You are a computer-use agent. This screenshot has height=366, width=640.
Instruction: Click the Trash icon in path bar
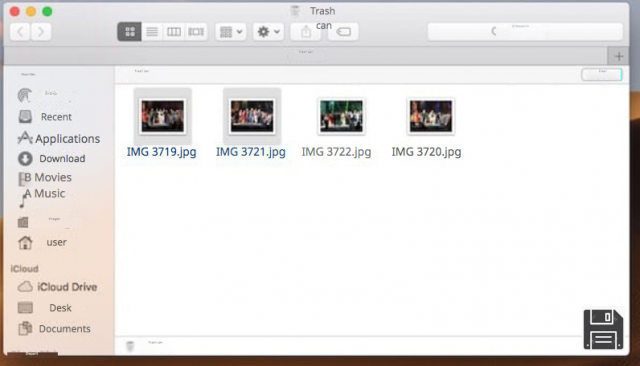point(130,346)
